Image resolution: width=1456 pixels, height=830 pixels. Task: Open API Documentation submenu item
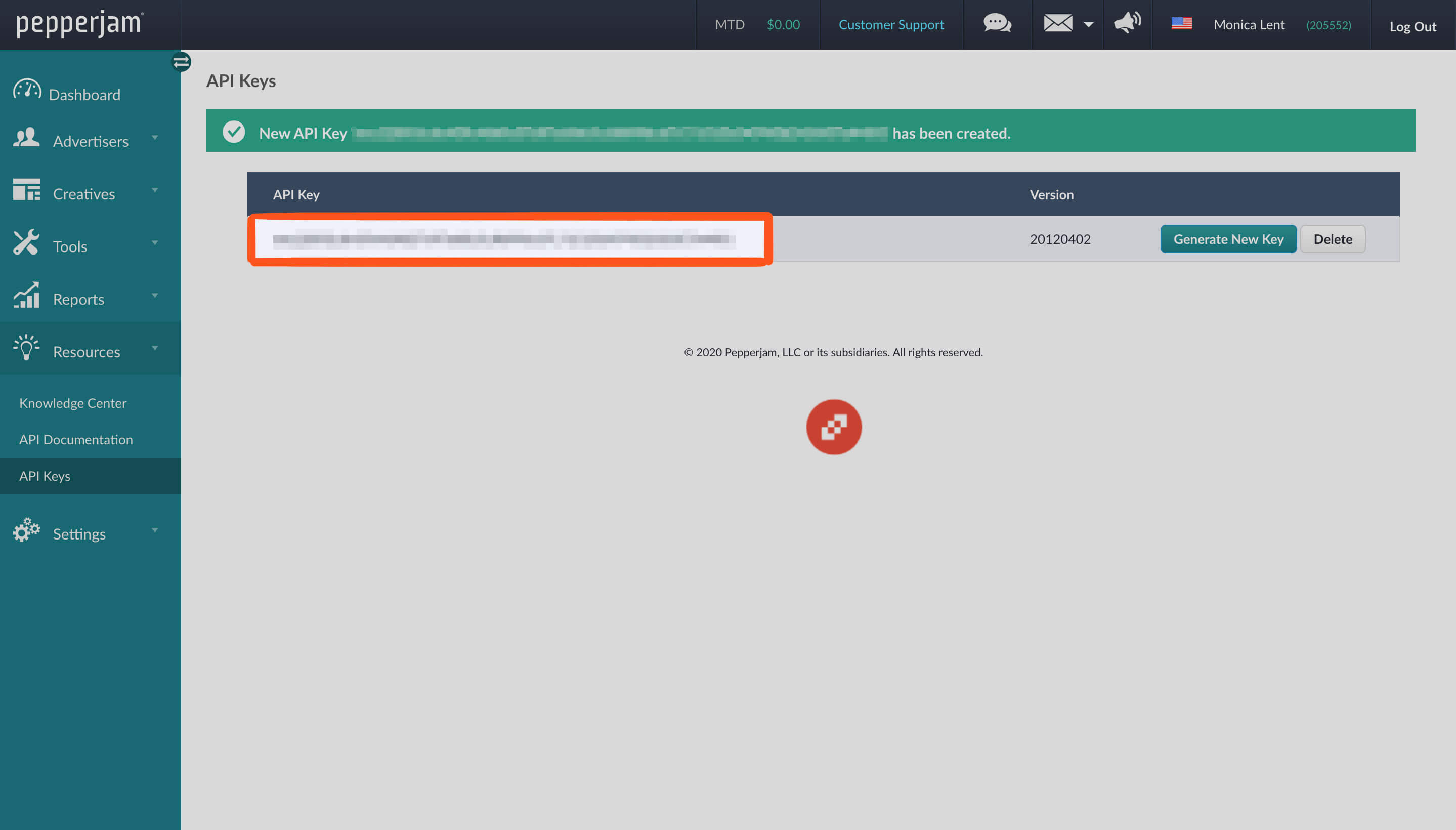click(76, 439)
